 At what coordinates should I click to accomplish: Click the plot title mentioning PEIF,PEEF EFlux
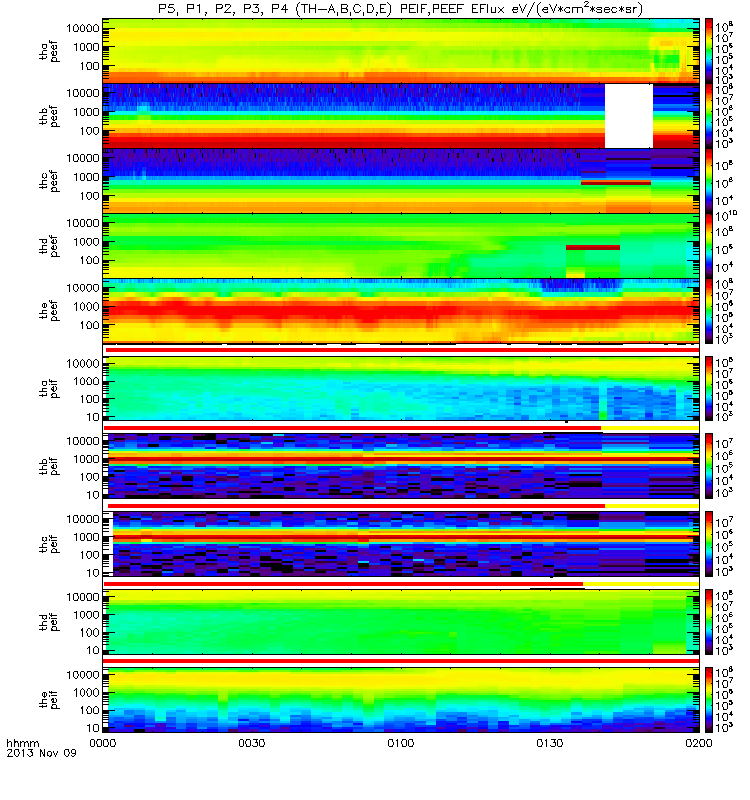401,9
